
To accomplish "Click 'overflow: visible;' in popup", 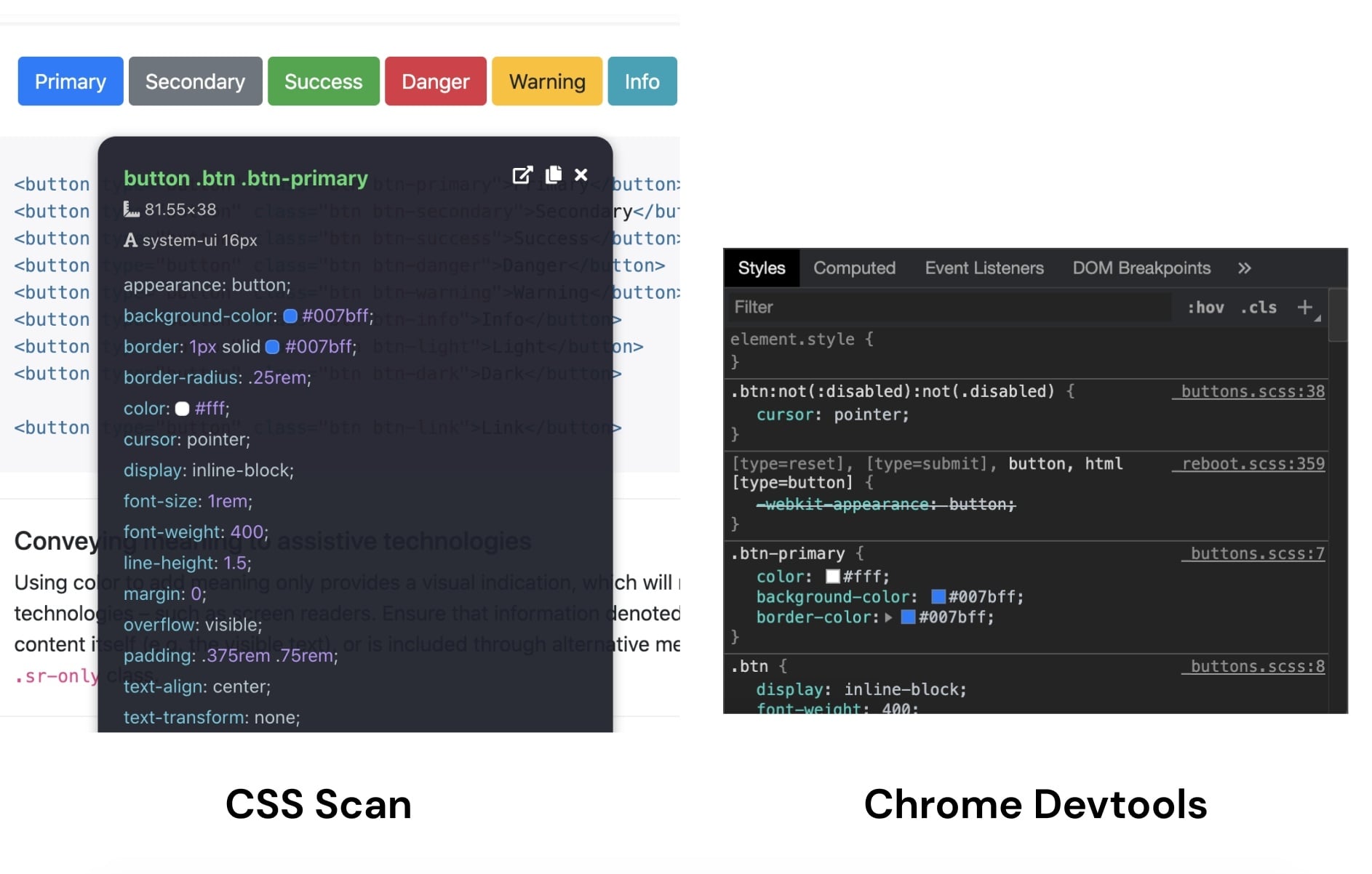I will coord(193,625).
